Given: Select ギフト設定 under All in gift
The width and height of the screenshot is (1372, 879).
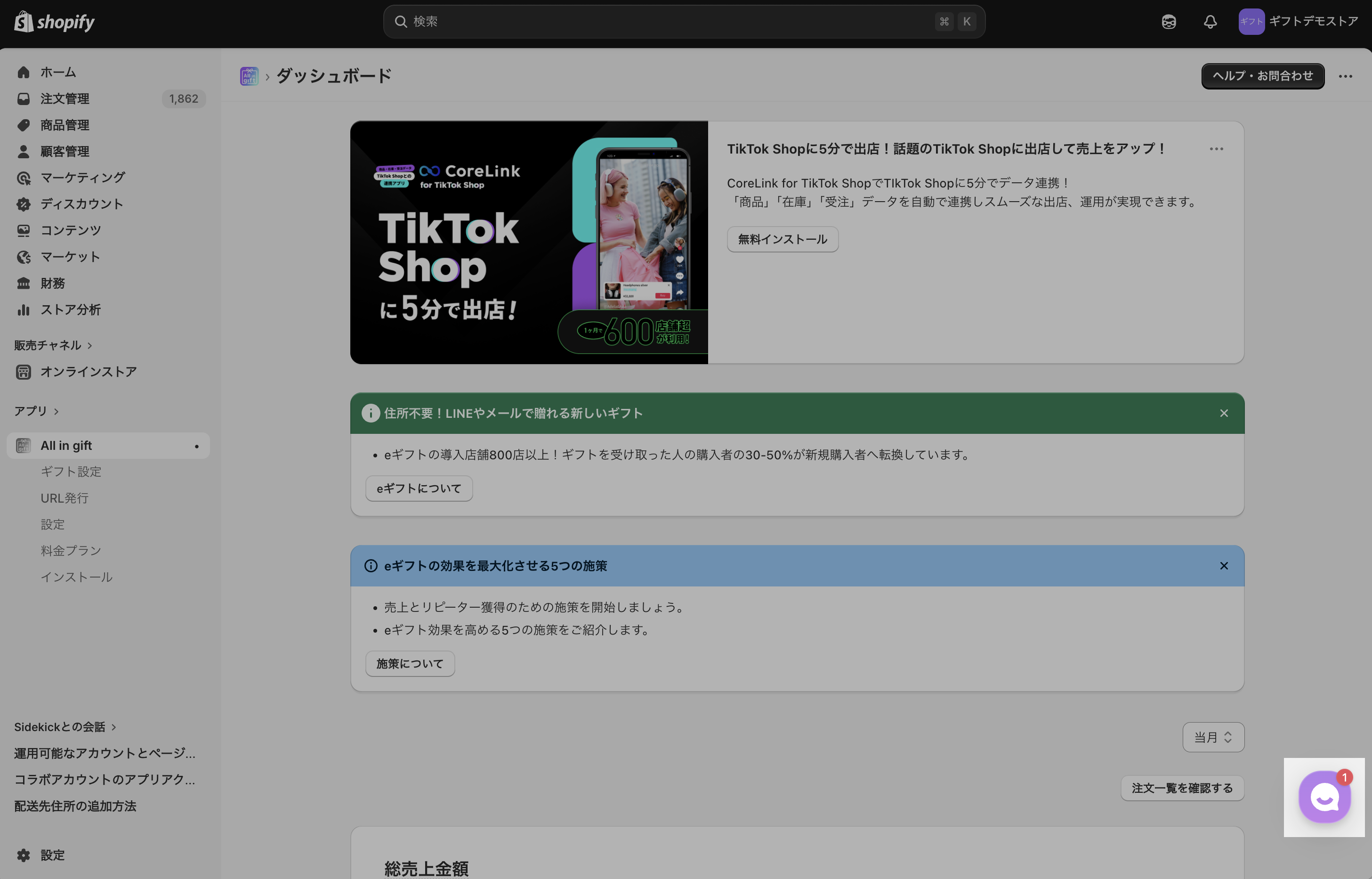Looking at the screenshot, I should pos(71,472).
